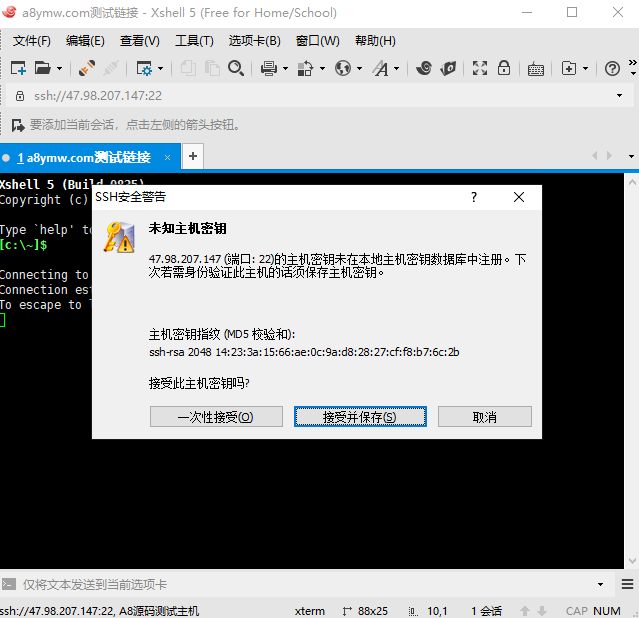Click the Help question mark toolbar icon
Screen dimensions: 639x618
coord(612,68)
